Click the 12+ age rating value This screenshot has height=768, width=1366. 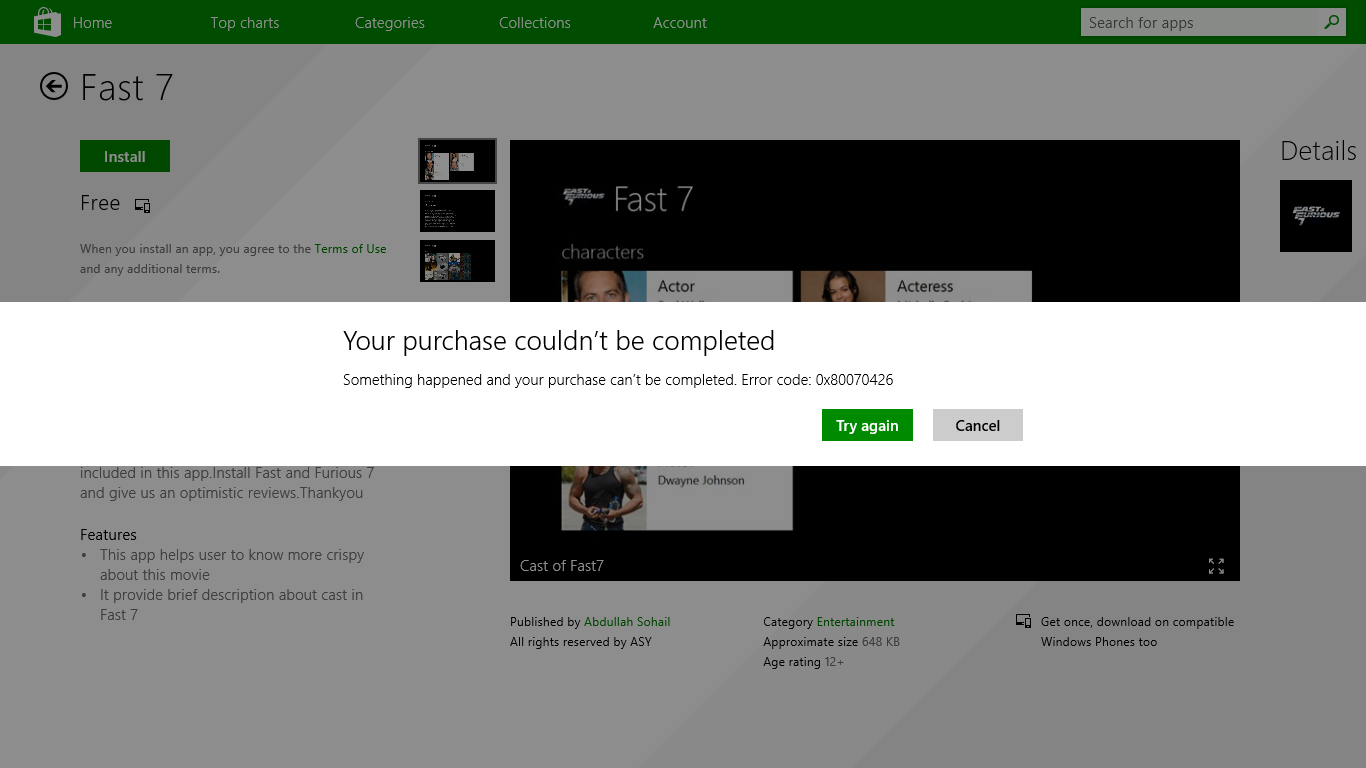(x=834, y=662)
